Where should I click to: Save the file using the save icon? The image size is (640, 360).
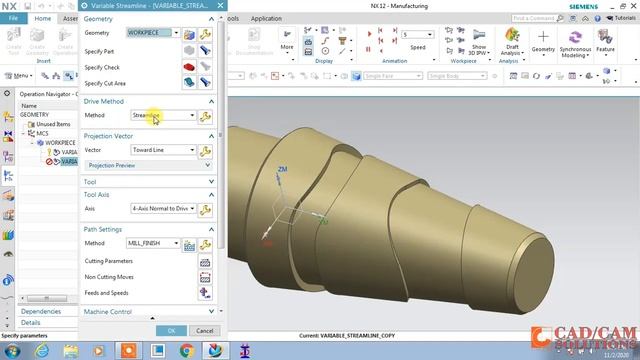28,6
